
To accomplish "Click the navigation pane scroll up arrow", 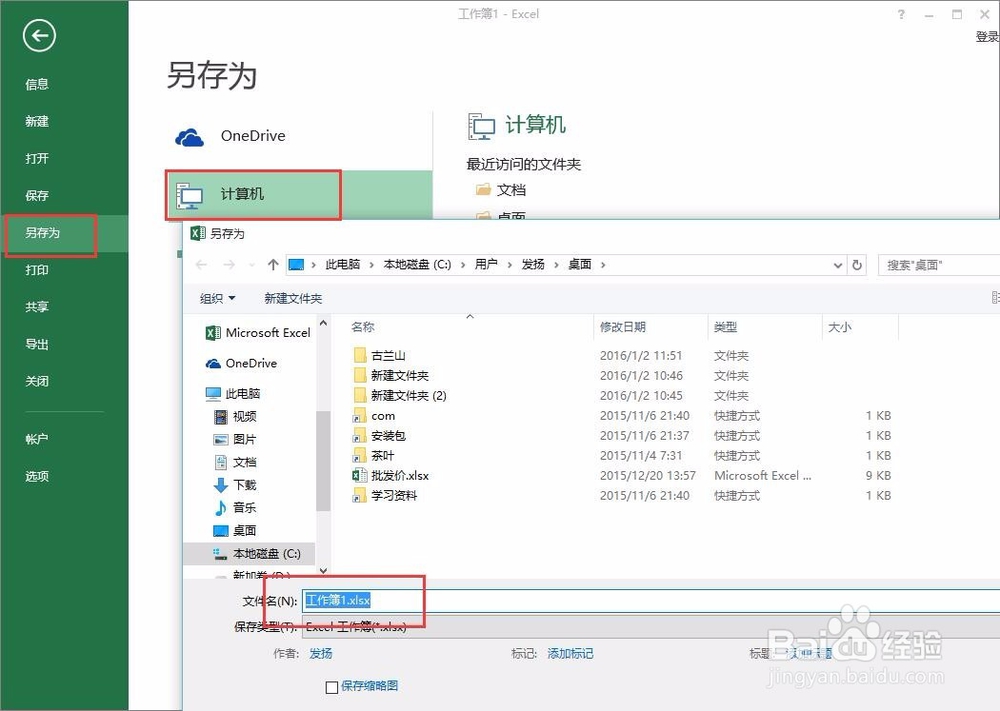I will click(323, 323).
